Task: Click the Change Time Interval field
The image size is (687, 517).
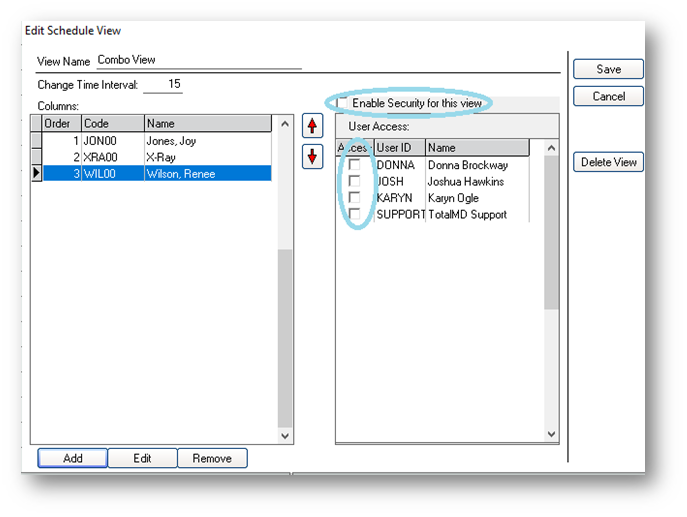Action: point(163,85)
